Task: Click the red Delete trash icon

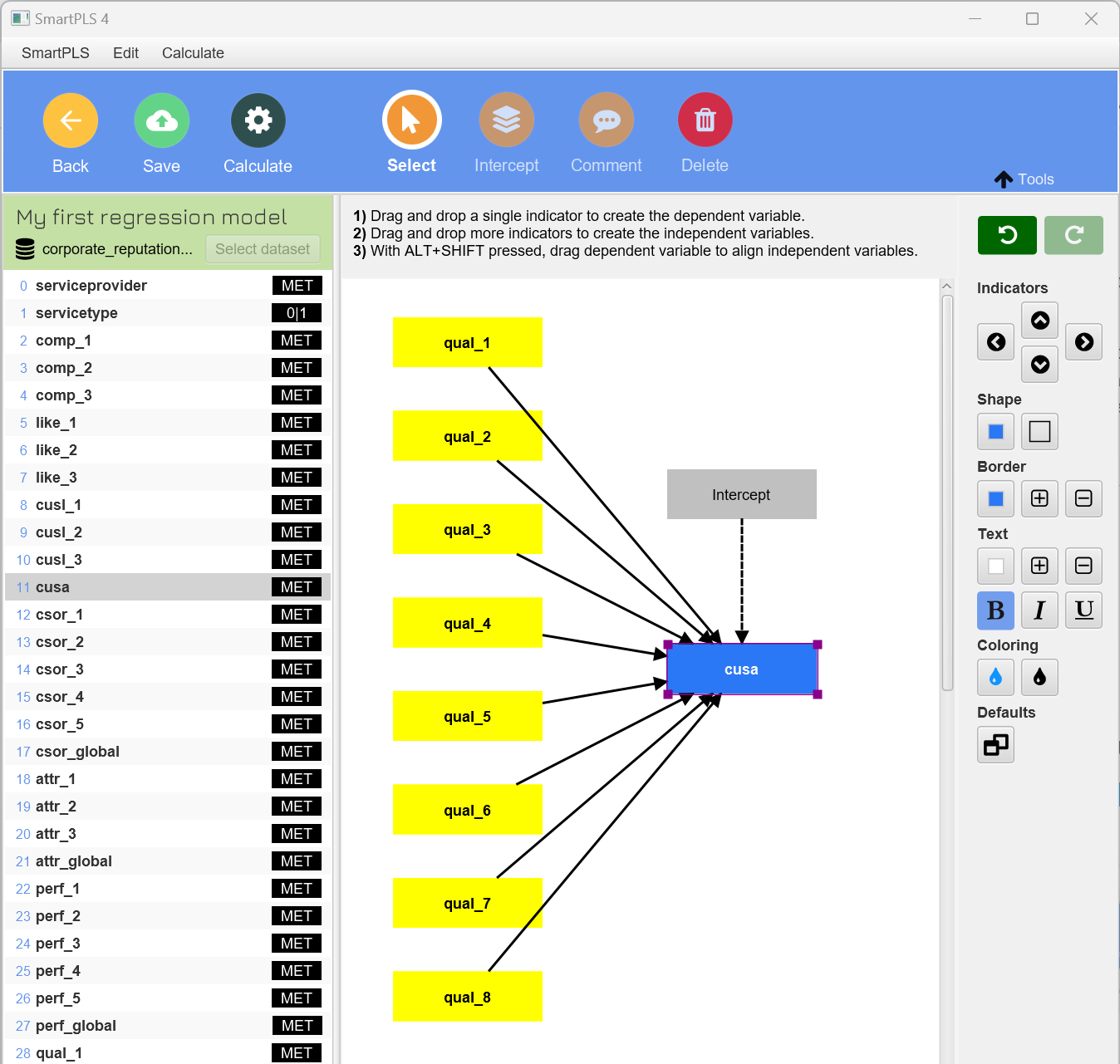Action: tap(705, 121)
